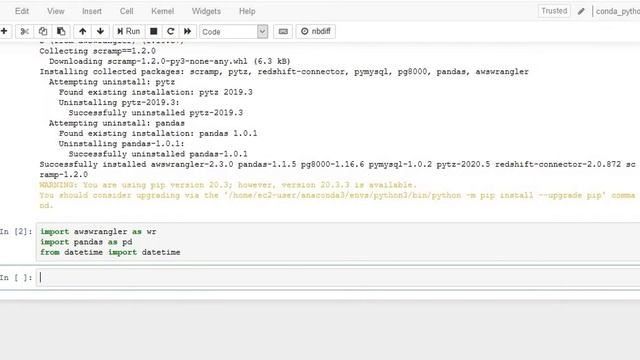
Task: Open the cell type Code dropdown
Action: pyautogui.click(x=233, y=32)
